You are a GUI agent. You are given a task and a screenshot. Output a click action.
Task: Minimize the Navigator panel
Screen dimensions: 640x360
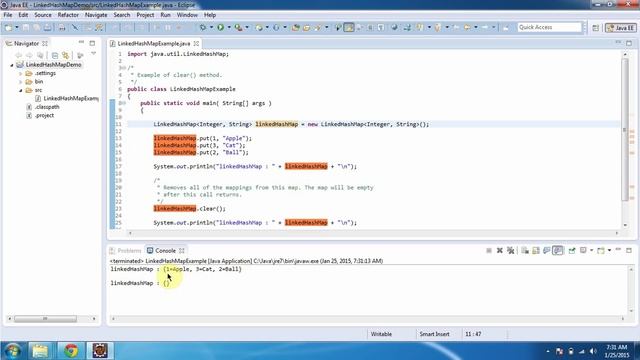[81, 43]
